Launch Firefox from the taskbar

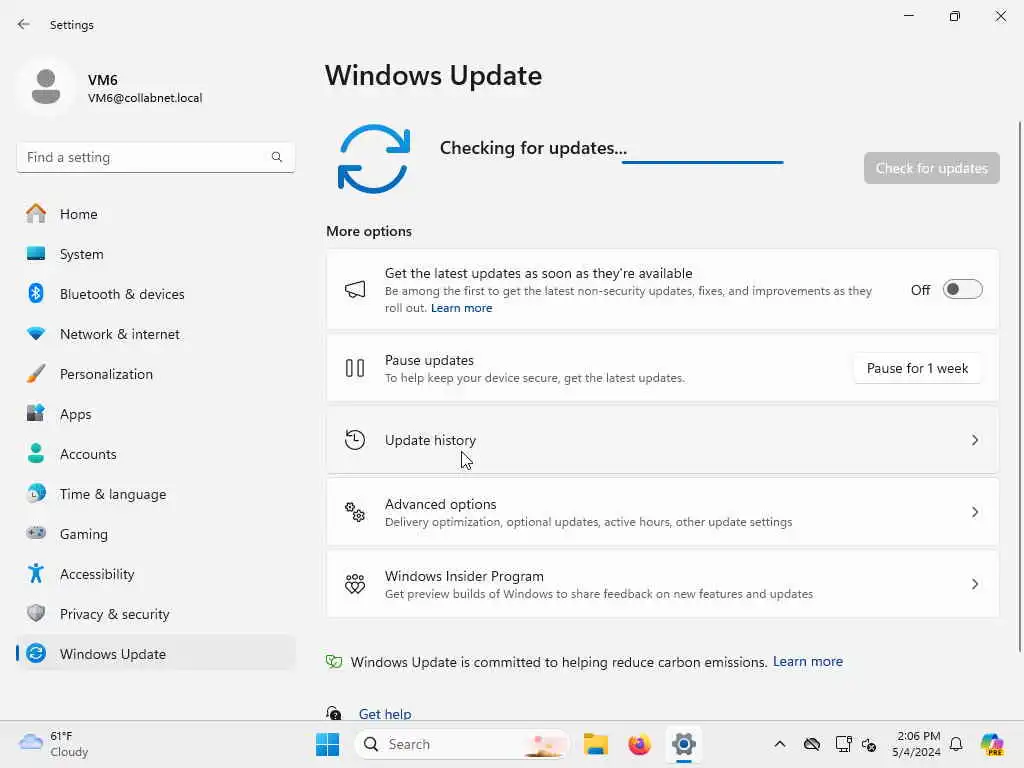tap(639, 744)
